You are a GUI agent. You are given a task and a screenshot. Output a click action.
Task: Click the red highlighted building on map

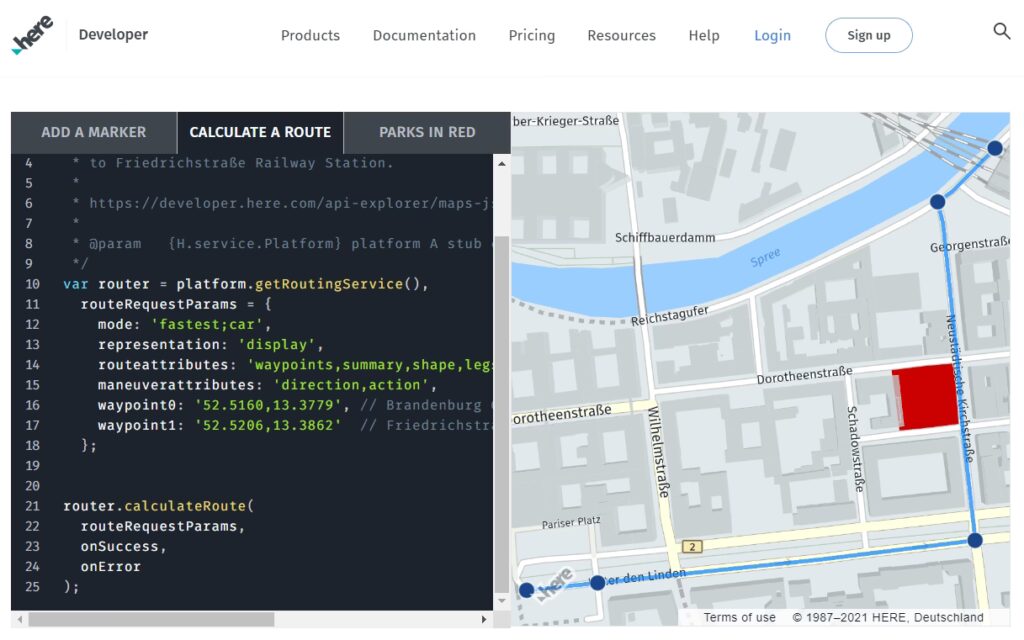click(923, 397)
